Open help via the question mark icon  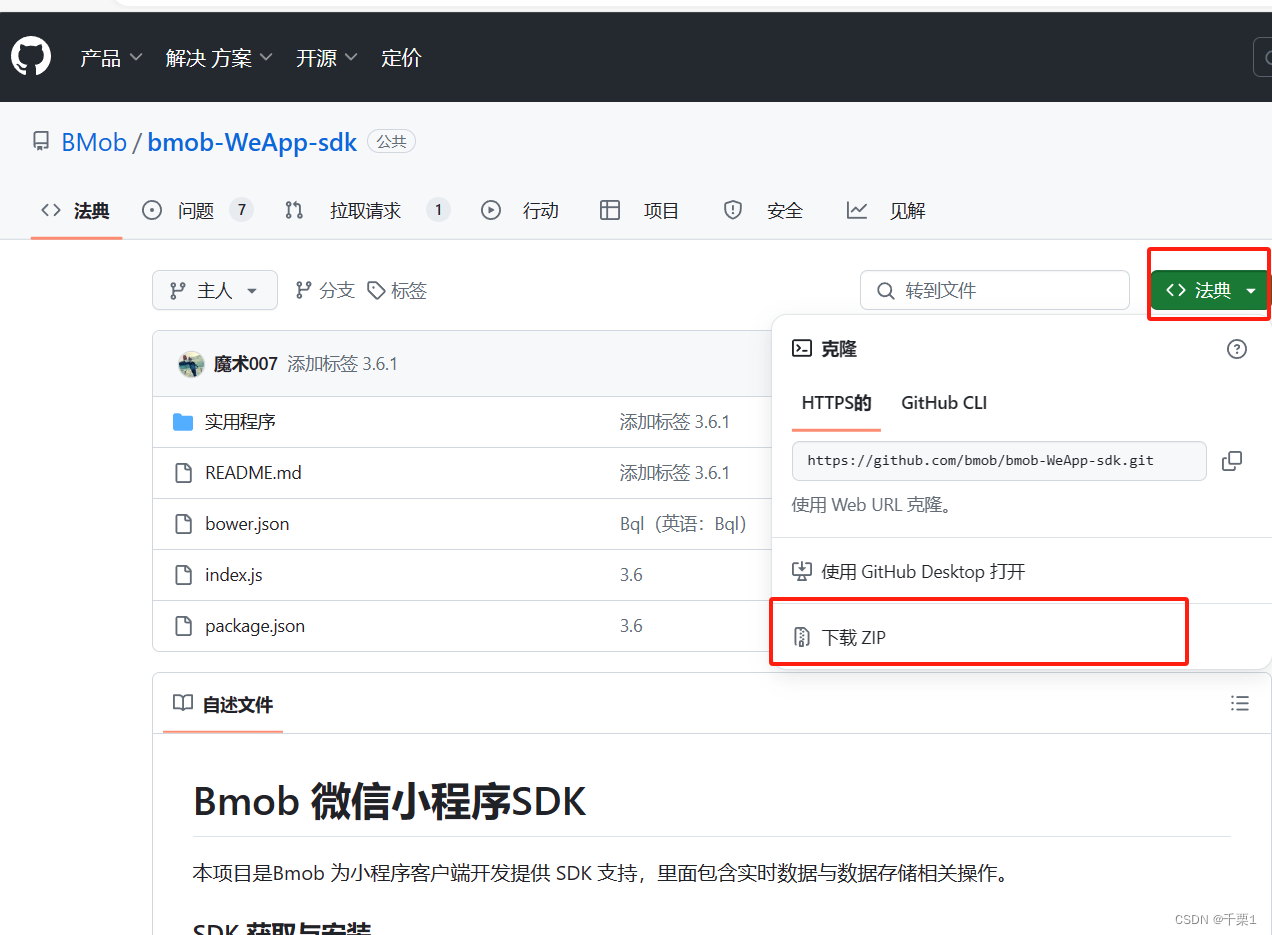(1236, 348)
